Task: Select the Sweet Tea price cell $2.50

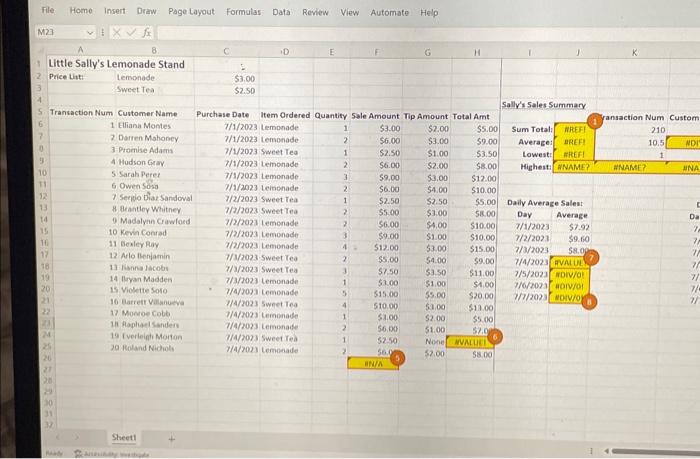Action: pyautogui.click(x=245, y=90)
